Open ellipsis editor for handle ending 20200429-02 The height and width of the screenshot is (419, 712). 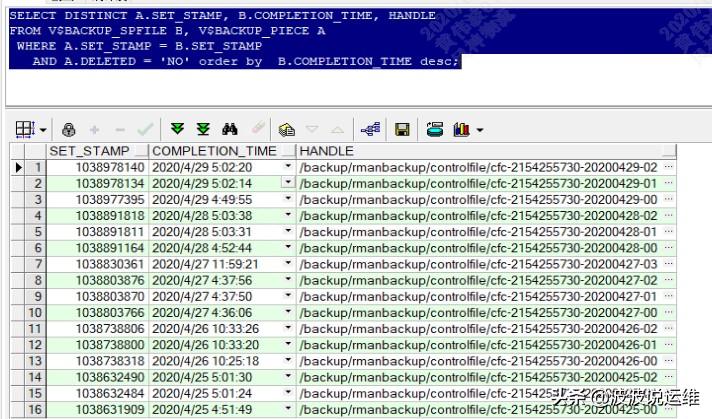668,167
